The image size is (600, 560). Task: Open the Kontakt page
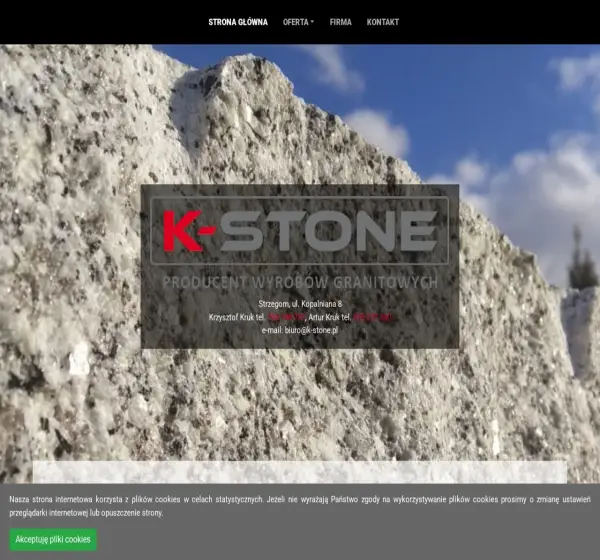pos(383,22)
